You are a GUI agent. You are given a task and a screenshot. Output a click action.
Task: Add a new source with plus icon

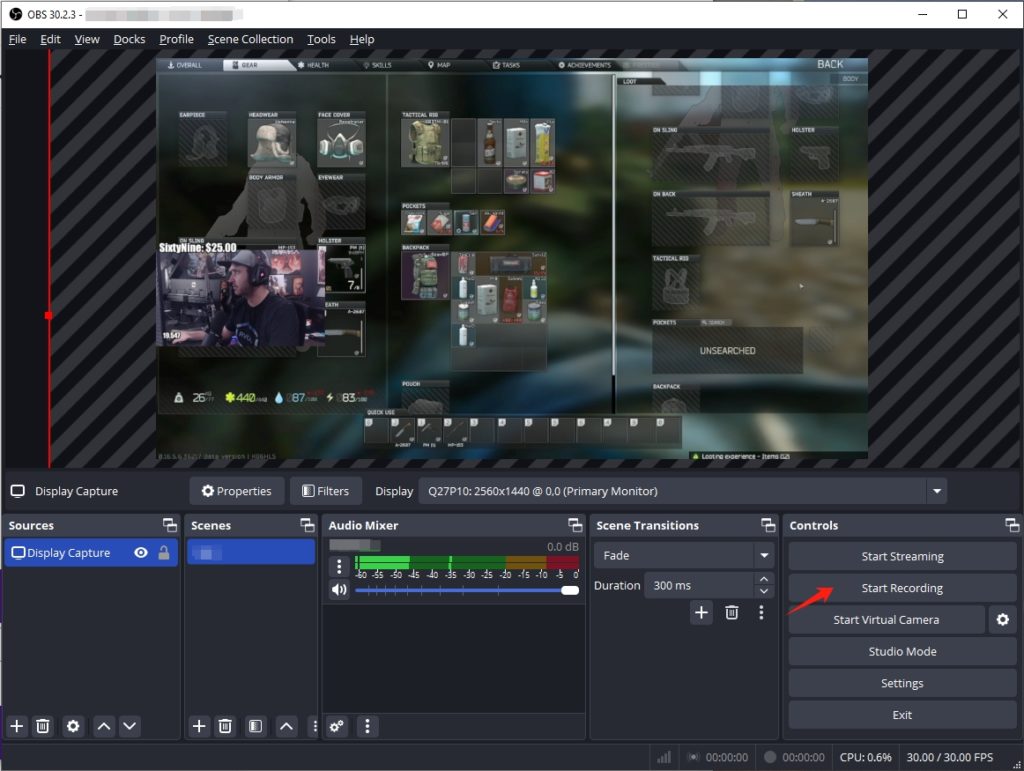17,726
